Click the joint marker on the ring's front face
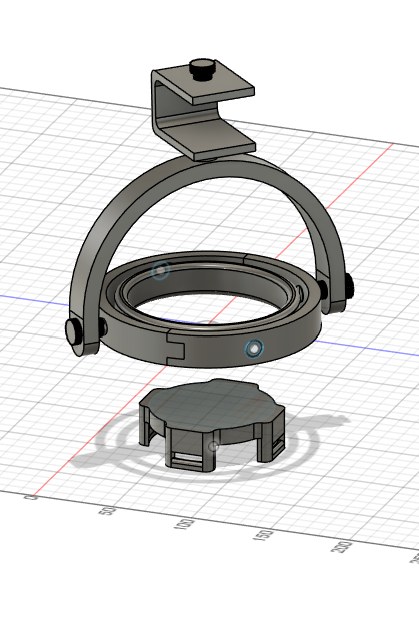 point(253,348)
